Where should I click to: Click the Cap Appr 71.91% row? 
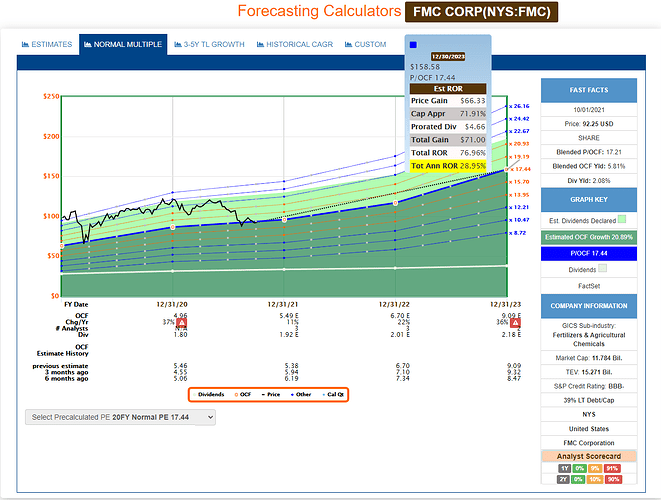448,113
